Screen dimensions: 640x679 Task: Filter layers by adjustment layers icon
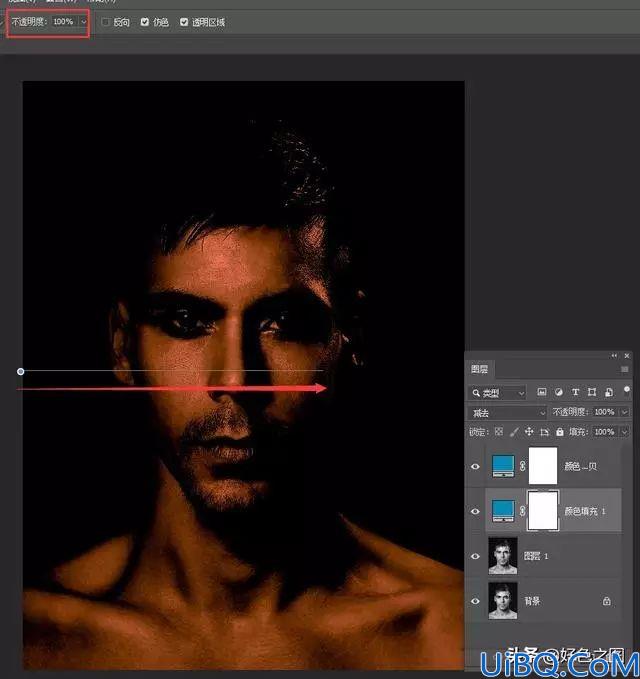point(559,392)
